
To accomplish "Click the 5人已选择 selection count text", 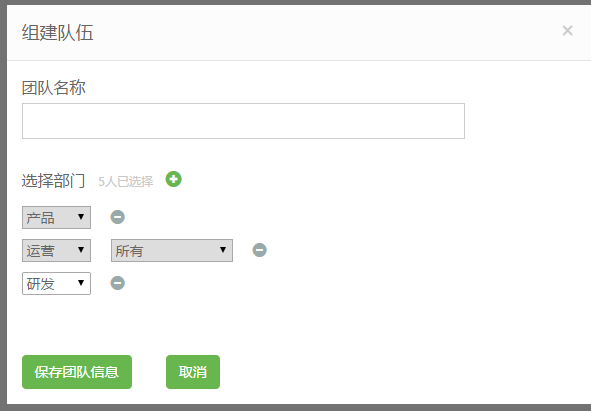I will pyautogui.click(x=126, y=182).
